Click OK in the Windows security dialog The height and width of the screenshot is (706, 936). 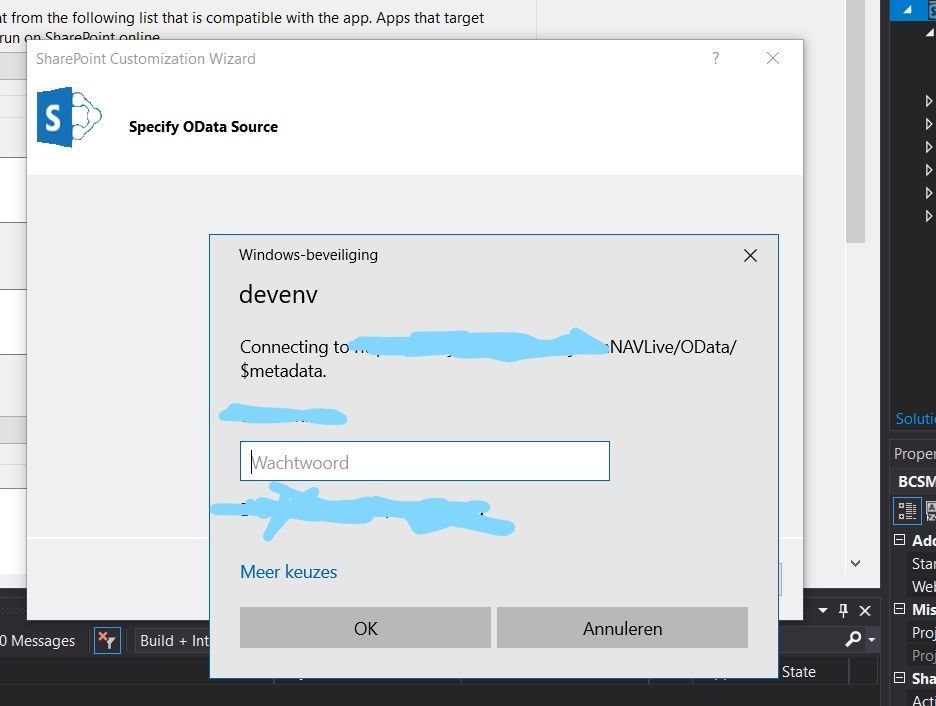[x=365, y=628]
